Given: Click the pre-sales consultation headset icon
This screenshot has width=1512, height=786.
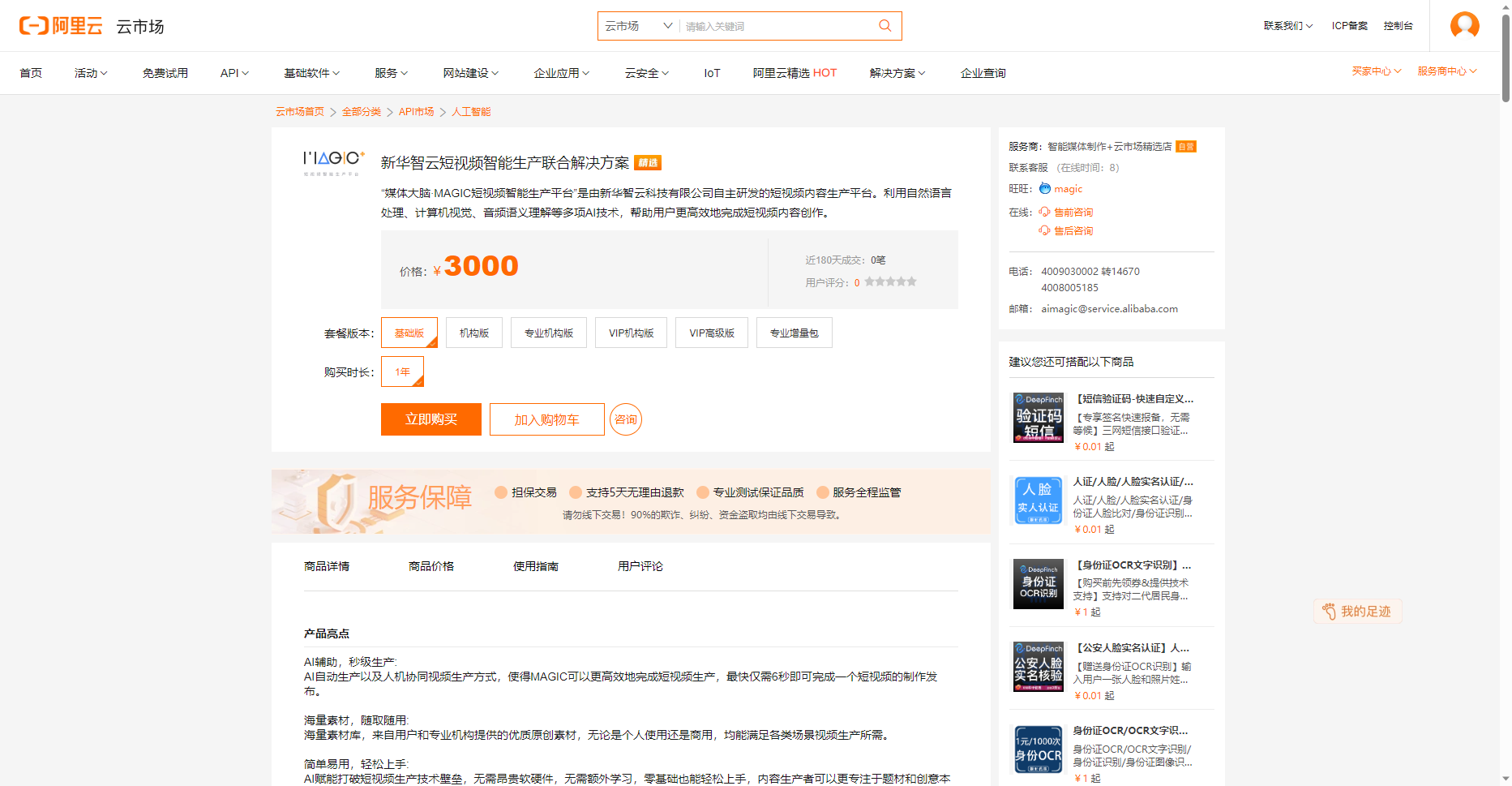Looking at the screenshot, I should point(1045,213).
